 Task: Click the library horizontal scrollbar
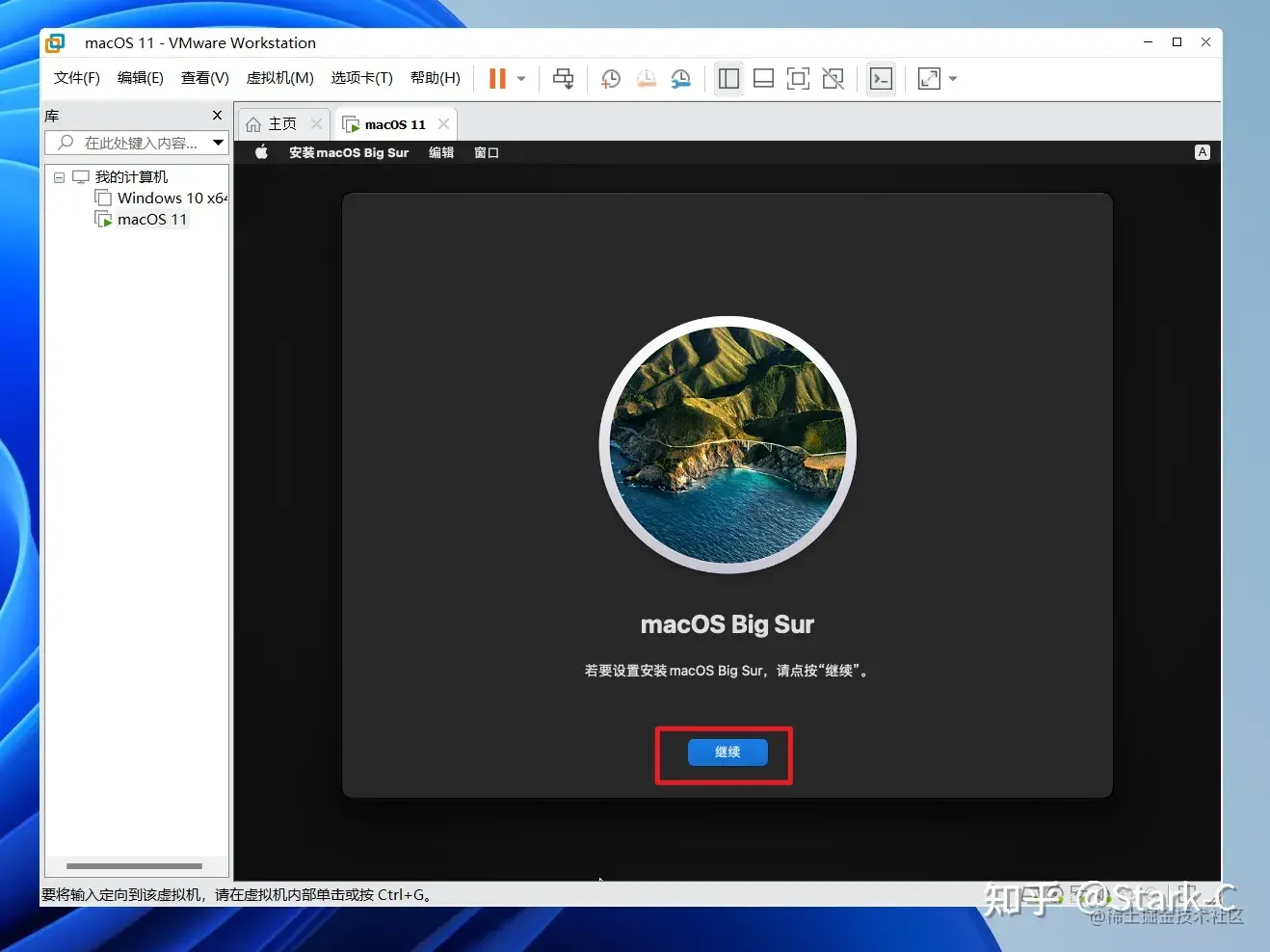(x=134, y=866)
